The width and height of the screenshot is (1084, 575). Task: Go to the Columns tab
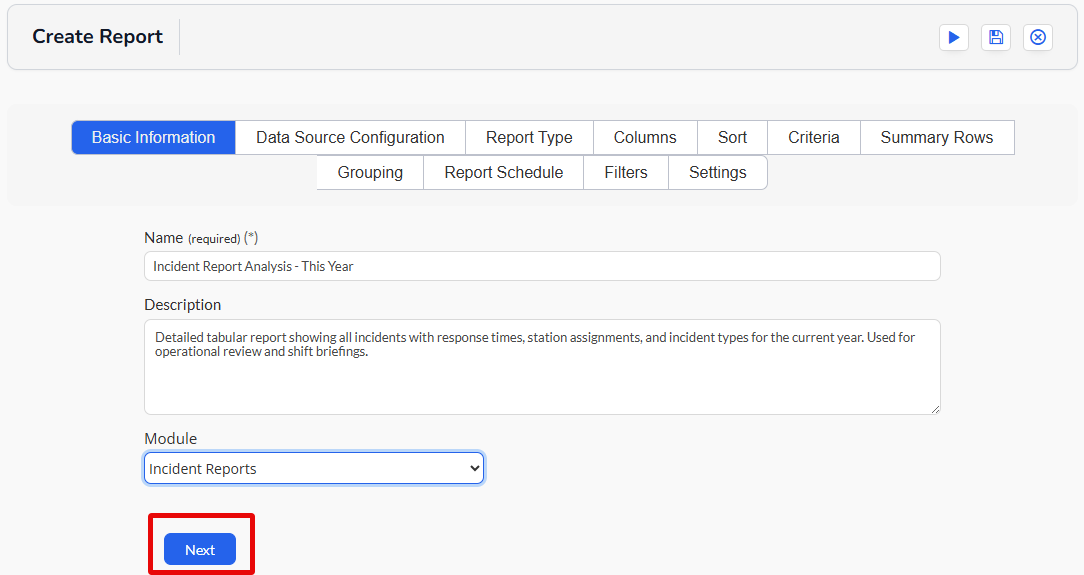pos(645,138)
